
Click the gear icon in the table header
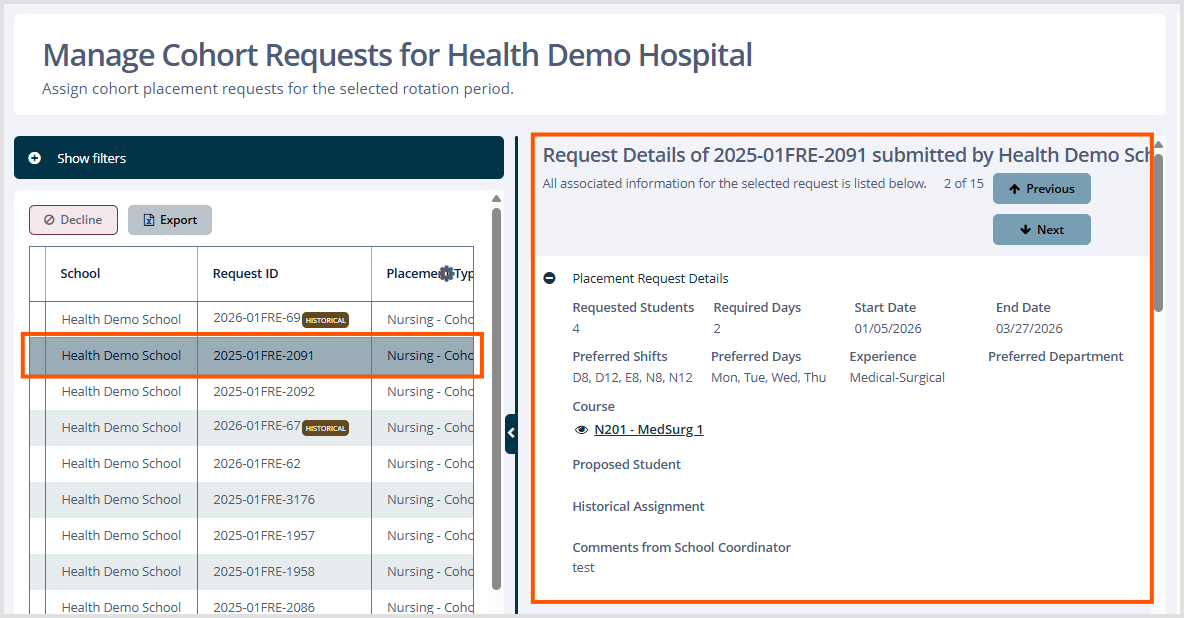[x=446, y=273]
